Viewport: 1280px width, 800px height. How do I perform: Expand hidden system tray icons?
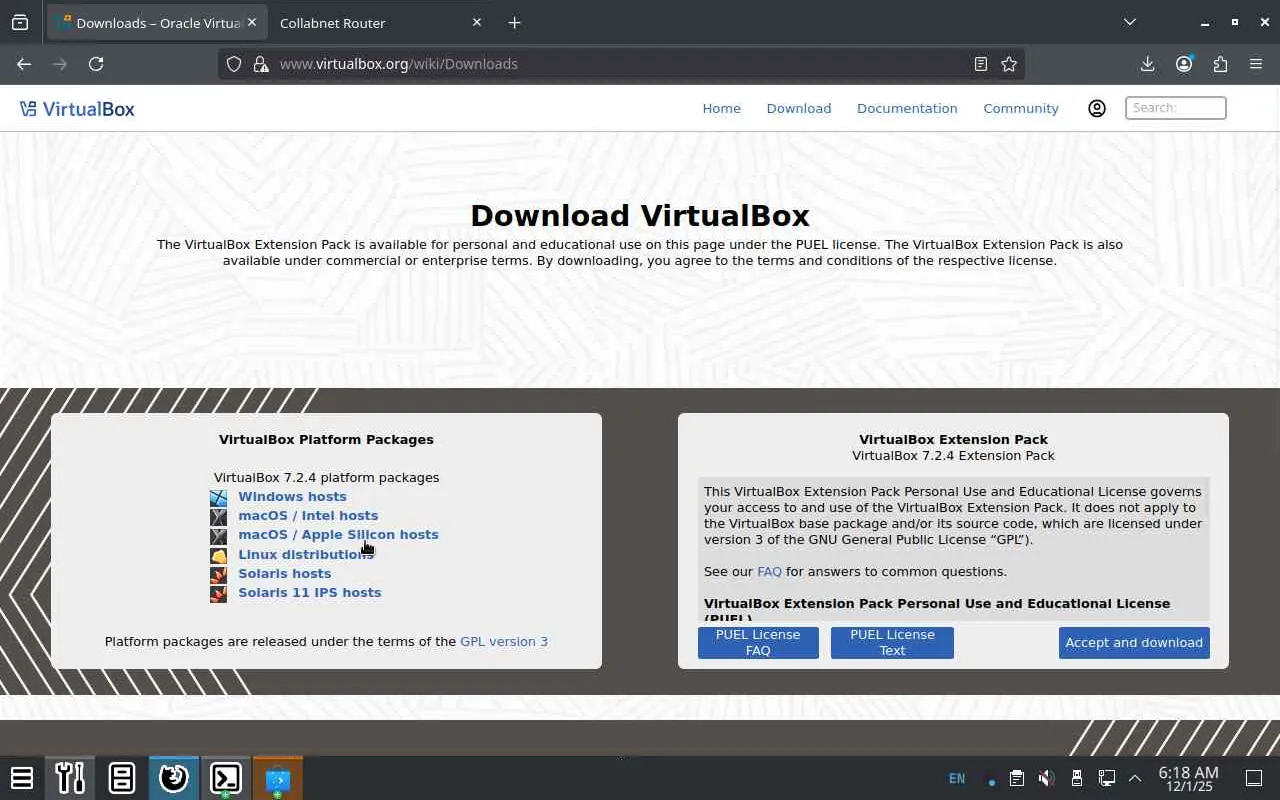[x=1135, y=778]
